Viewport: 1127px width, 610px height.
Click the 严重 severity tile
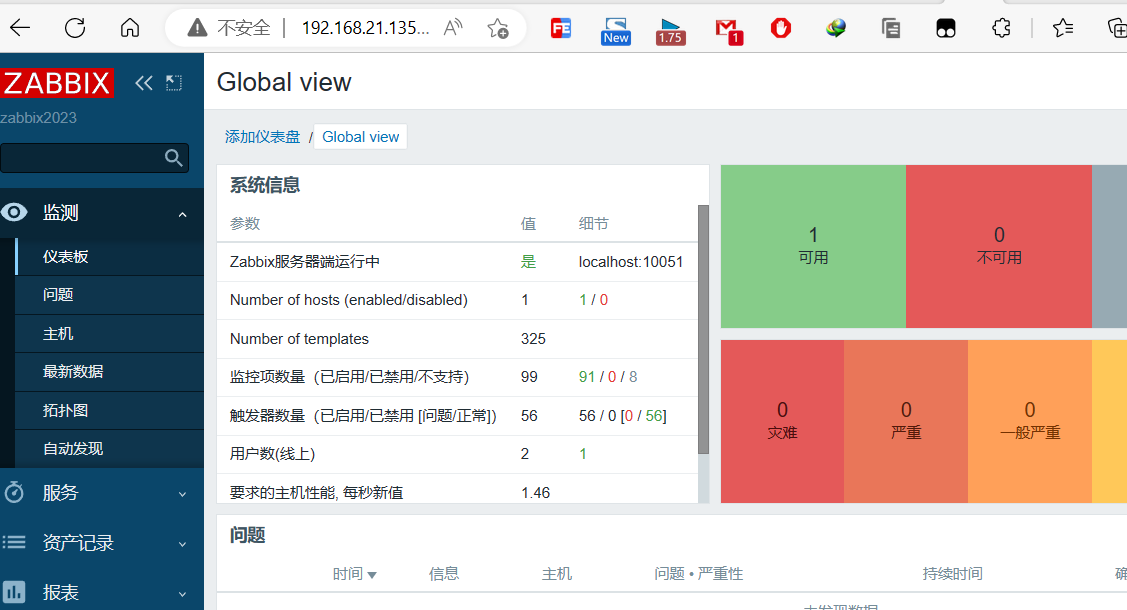point(906,421)
